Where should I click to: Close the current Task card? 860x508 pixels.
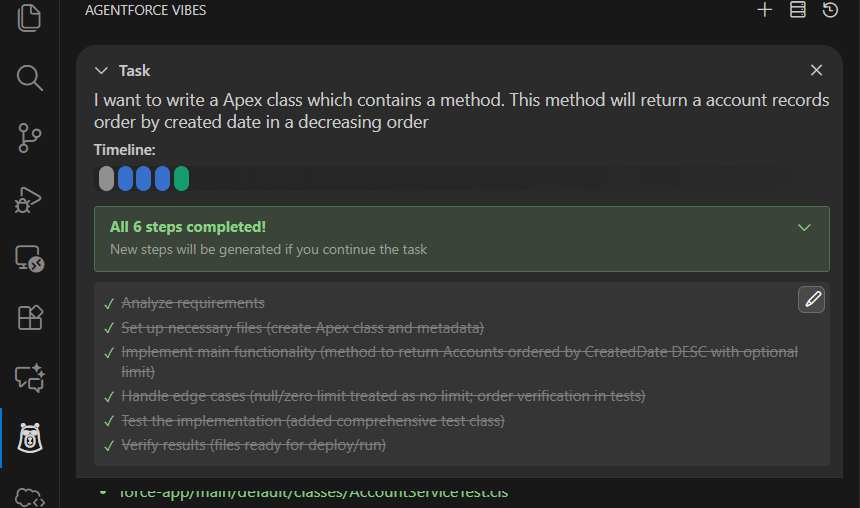(816, 70)
